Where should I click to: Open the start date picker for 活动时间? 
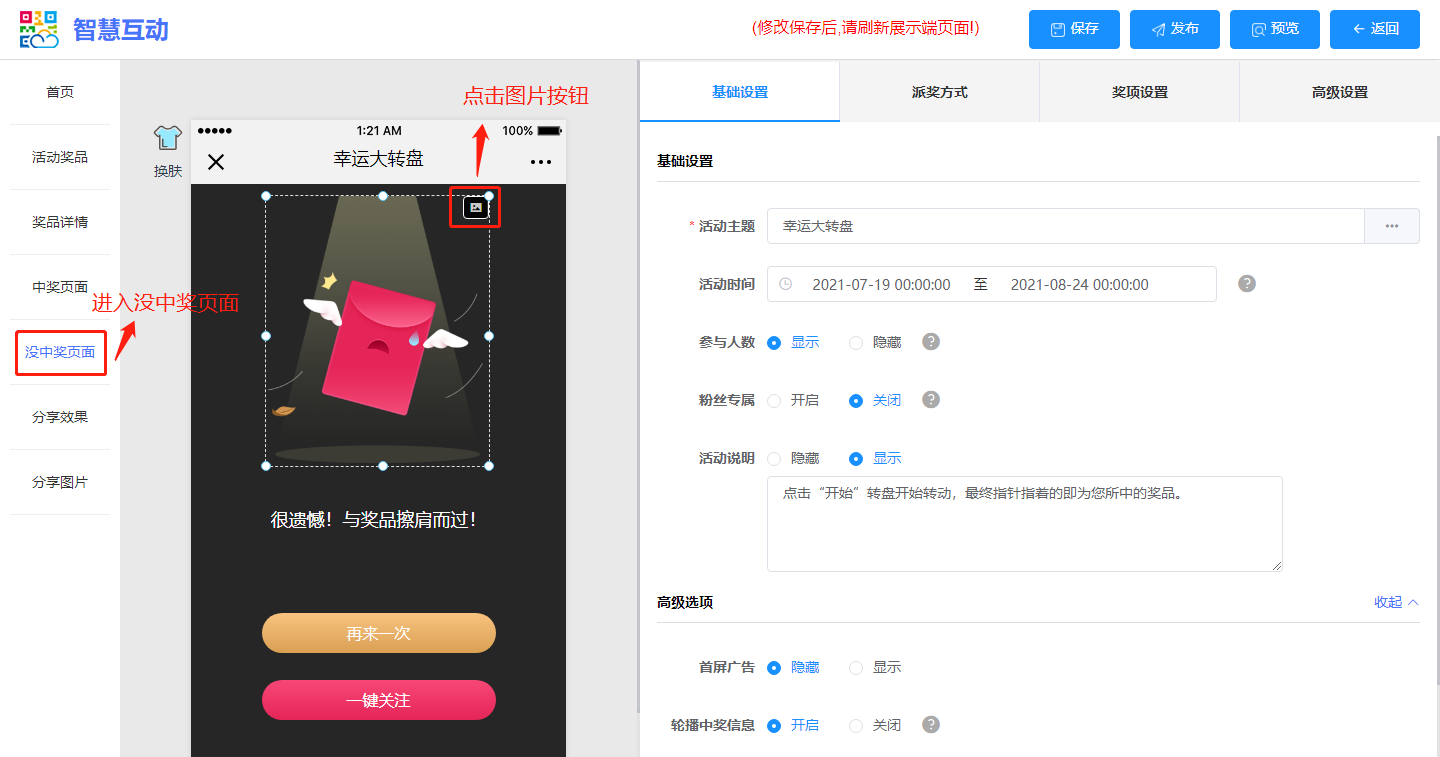click(x=880, y=285)
